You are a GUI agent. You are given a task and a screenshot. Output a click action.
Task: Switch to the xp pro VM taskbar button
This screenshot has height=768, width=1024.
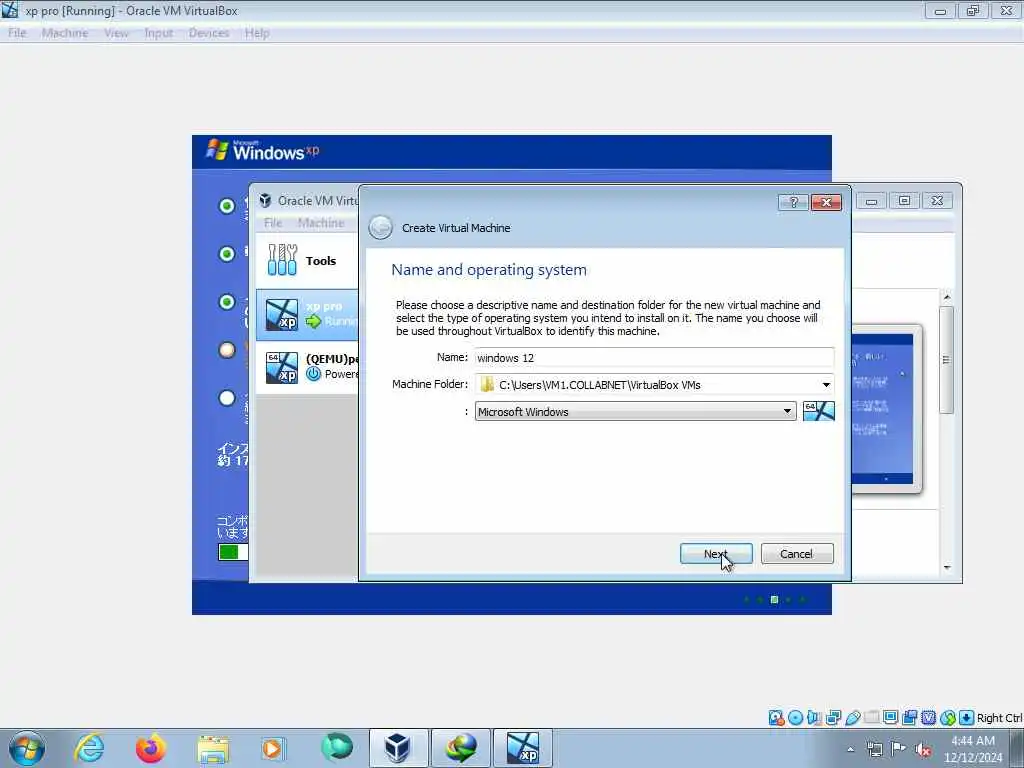(x=522, y=748)
